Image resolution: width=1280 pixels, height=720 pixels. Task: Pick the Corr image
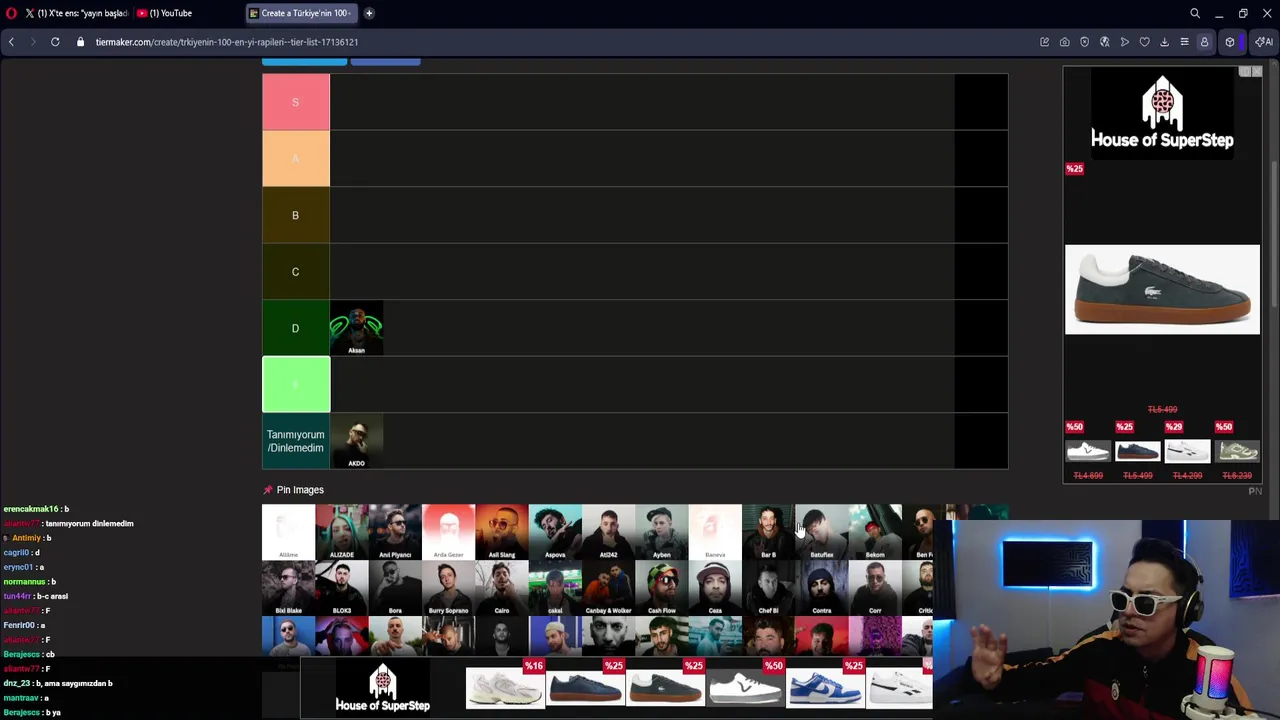click(875, 588)
